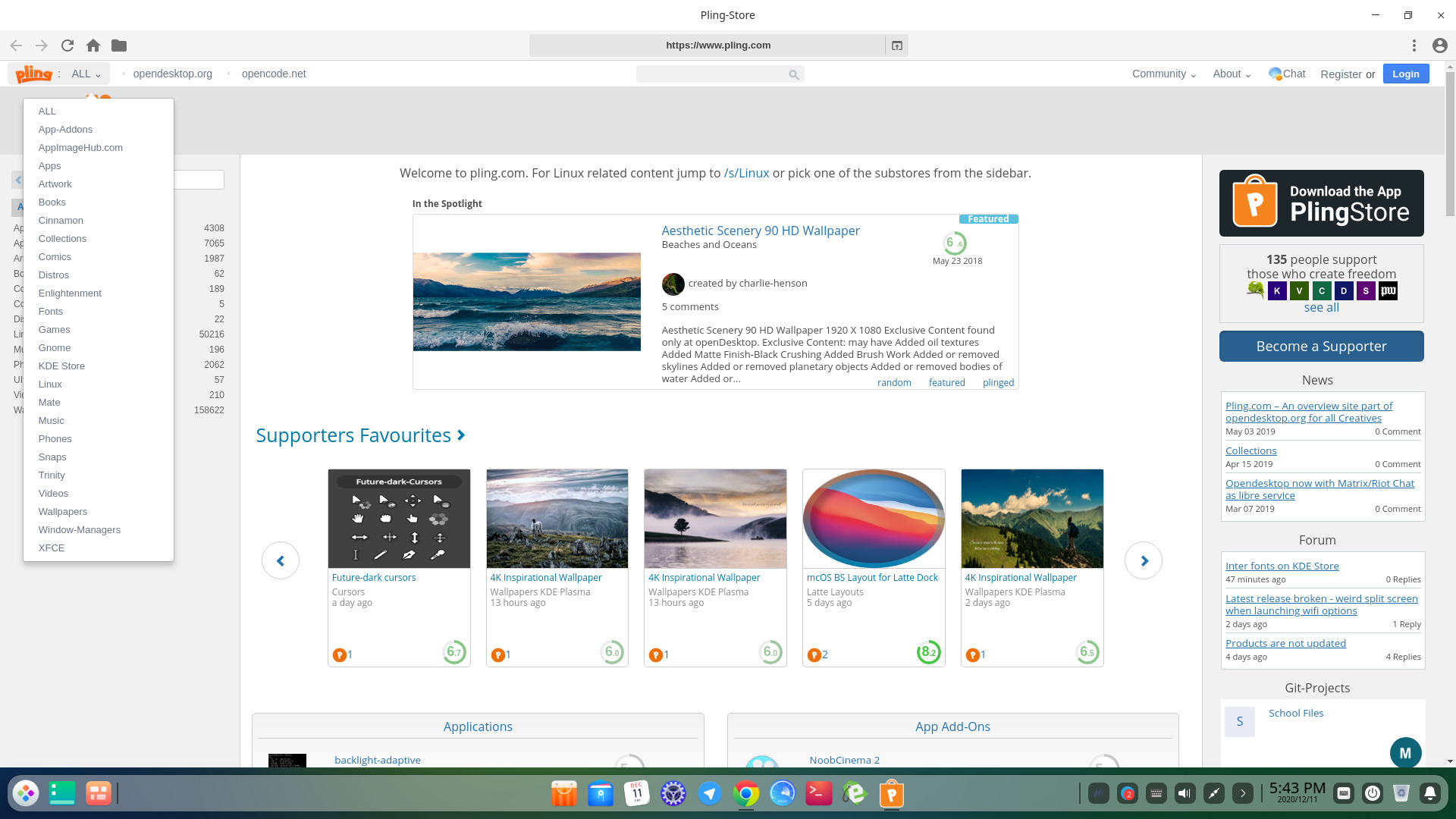Open Aesthetic Scenery 90 HD Wallpaper title
Viewport: 1456px width, 819px height.
(761, 231)
